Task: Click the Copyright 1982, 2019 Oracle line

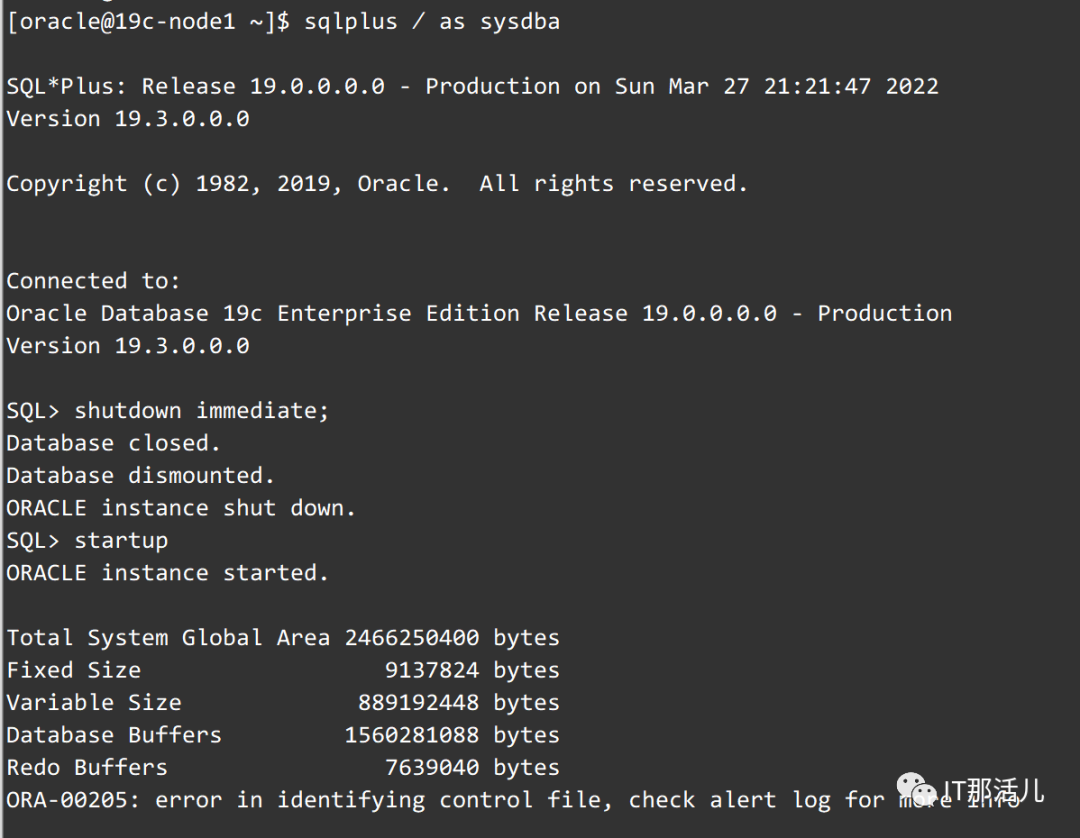Action: (376, 183)
